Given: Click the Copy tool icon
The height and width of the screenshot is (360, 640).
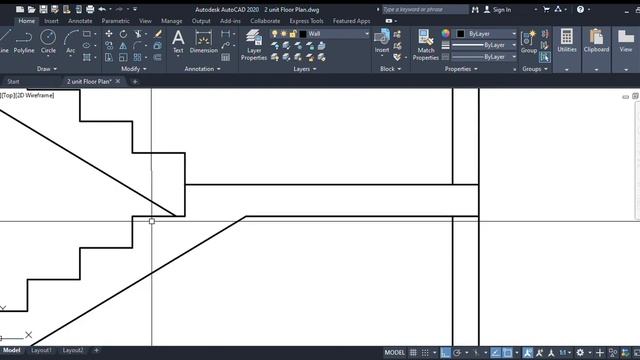Looking at the screenshot, I should point(109,46).
